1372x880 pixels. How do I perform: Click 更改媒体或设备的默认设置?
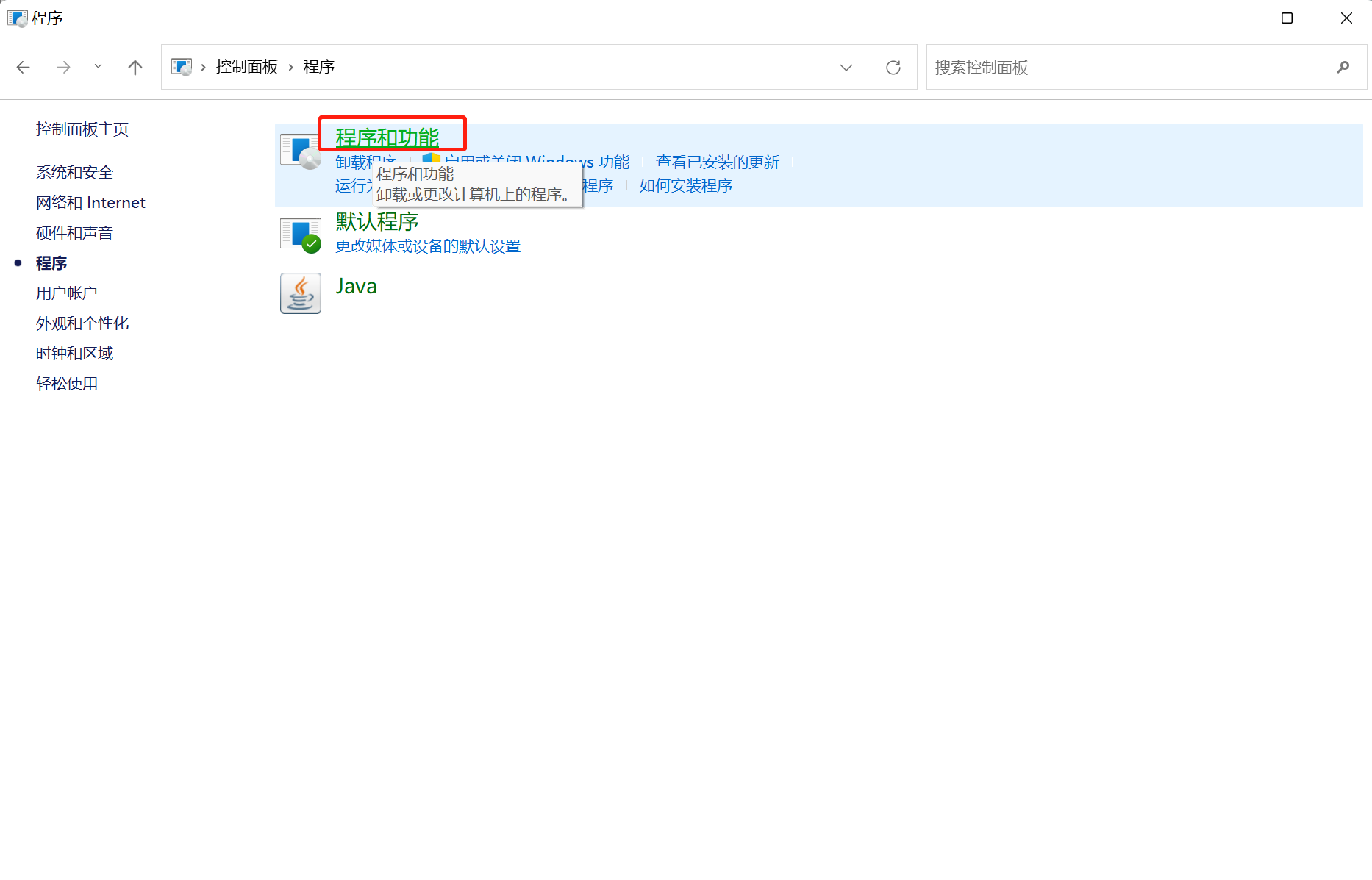pyautogui.click(x=427, y=246)
